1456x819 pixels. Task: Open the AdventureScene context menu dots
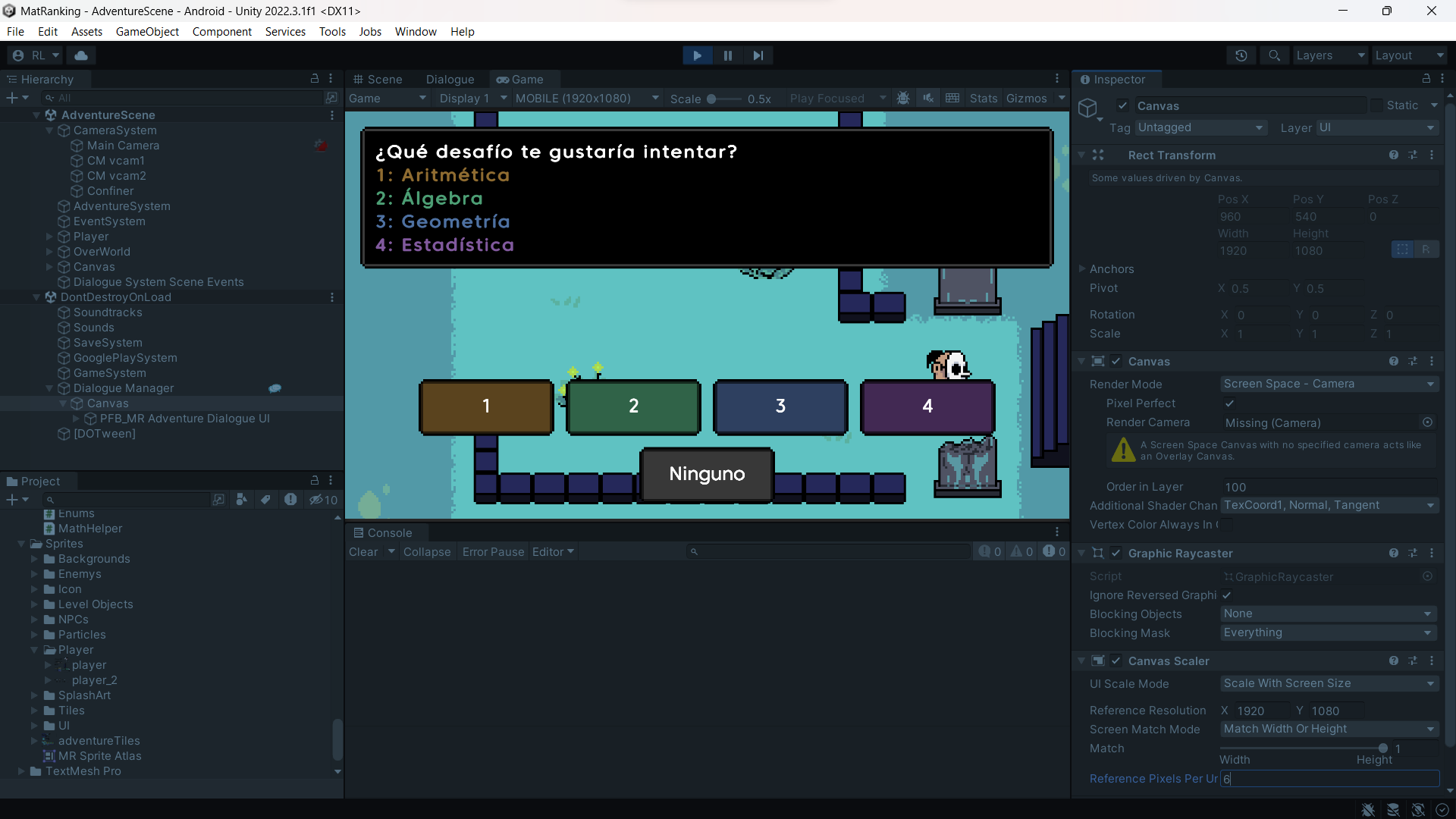pyautogui.click(x=332, y=115)
